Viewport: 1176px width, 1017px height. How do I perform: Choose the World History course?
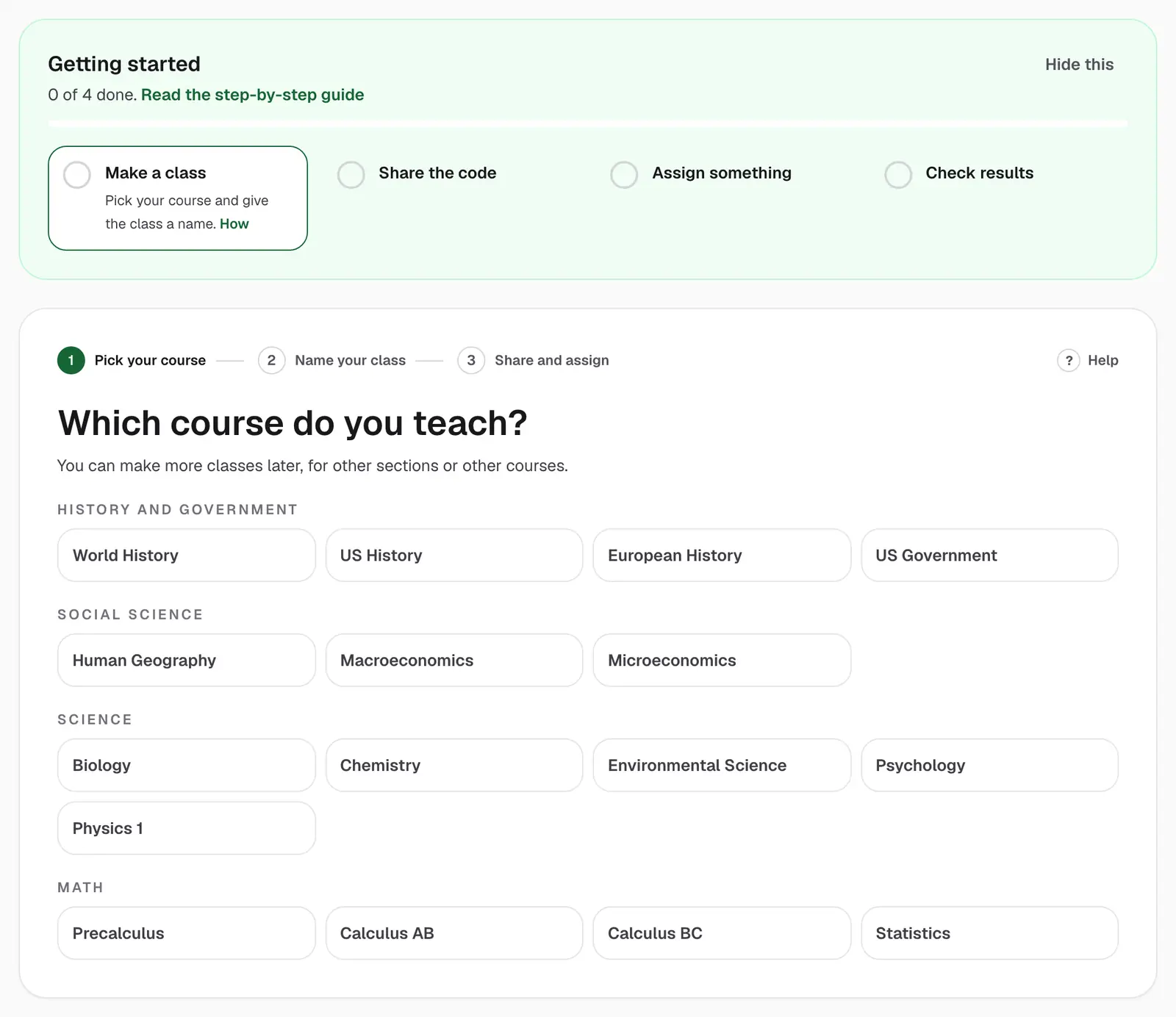pyautogui.click(x=187, y=556)
